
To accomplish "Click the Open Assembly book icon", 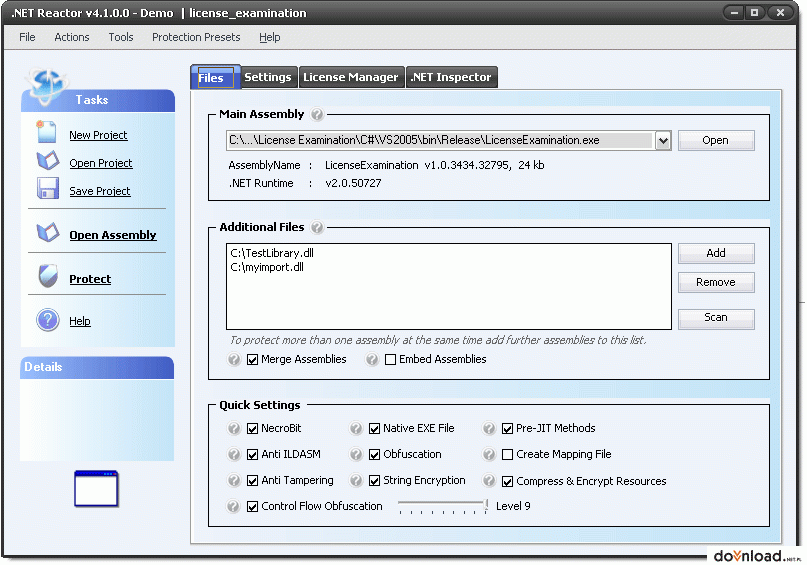I will pos(48,233).
